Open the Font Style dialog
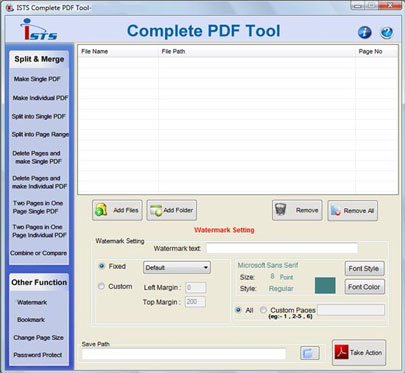Screen dimensions: 405x373 364,268
